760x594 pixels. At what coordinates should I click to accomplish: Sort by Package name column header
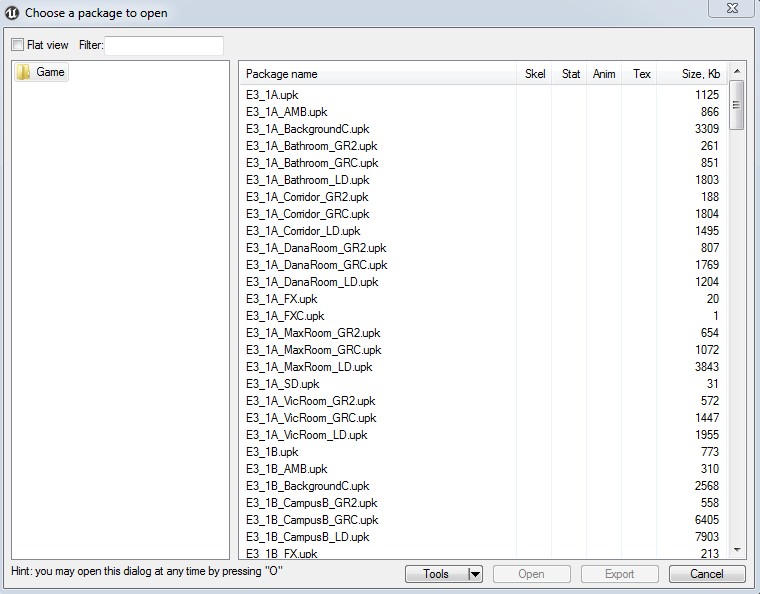pyautogui.click(x=378, y=74)
